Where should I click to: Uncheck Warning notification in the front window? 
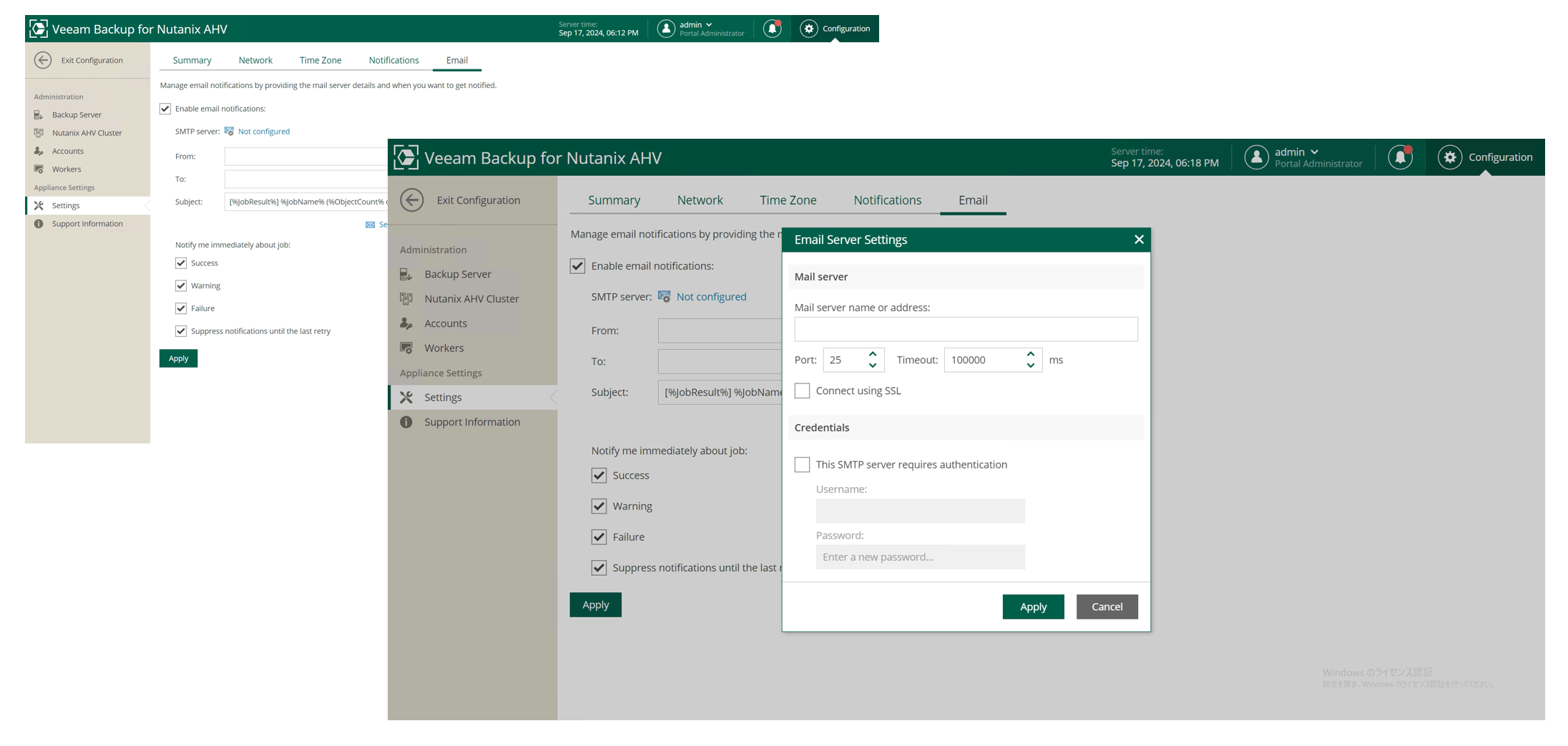(x=599, y=506)
